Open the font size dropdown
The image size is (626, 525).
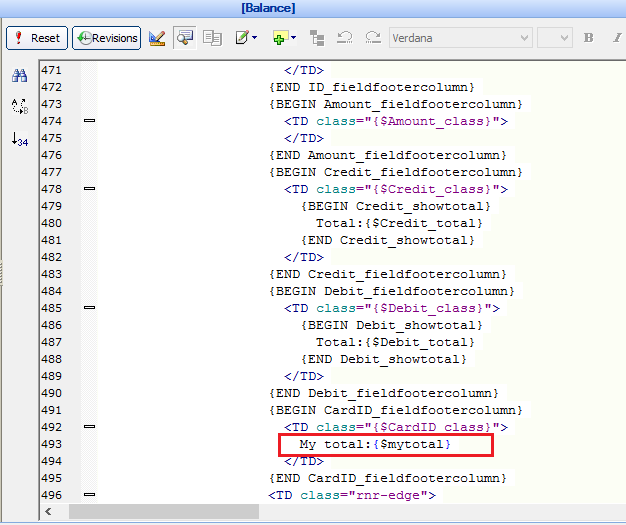(x=555, y=38)
